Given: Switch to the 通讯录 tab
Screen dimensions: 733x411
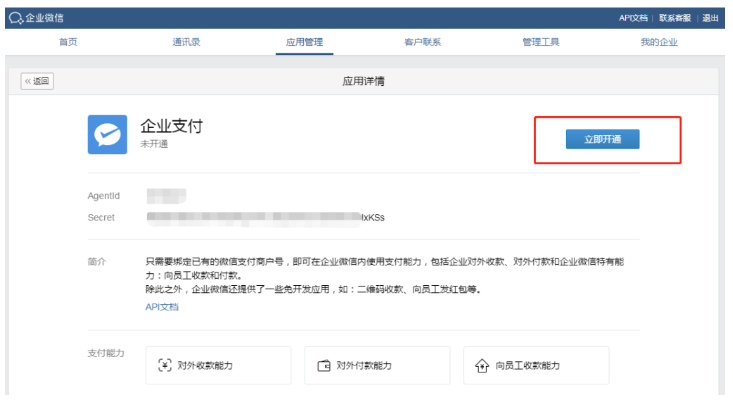Looking at the screenshot, I should [x=186, y=42].
